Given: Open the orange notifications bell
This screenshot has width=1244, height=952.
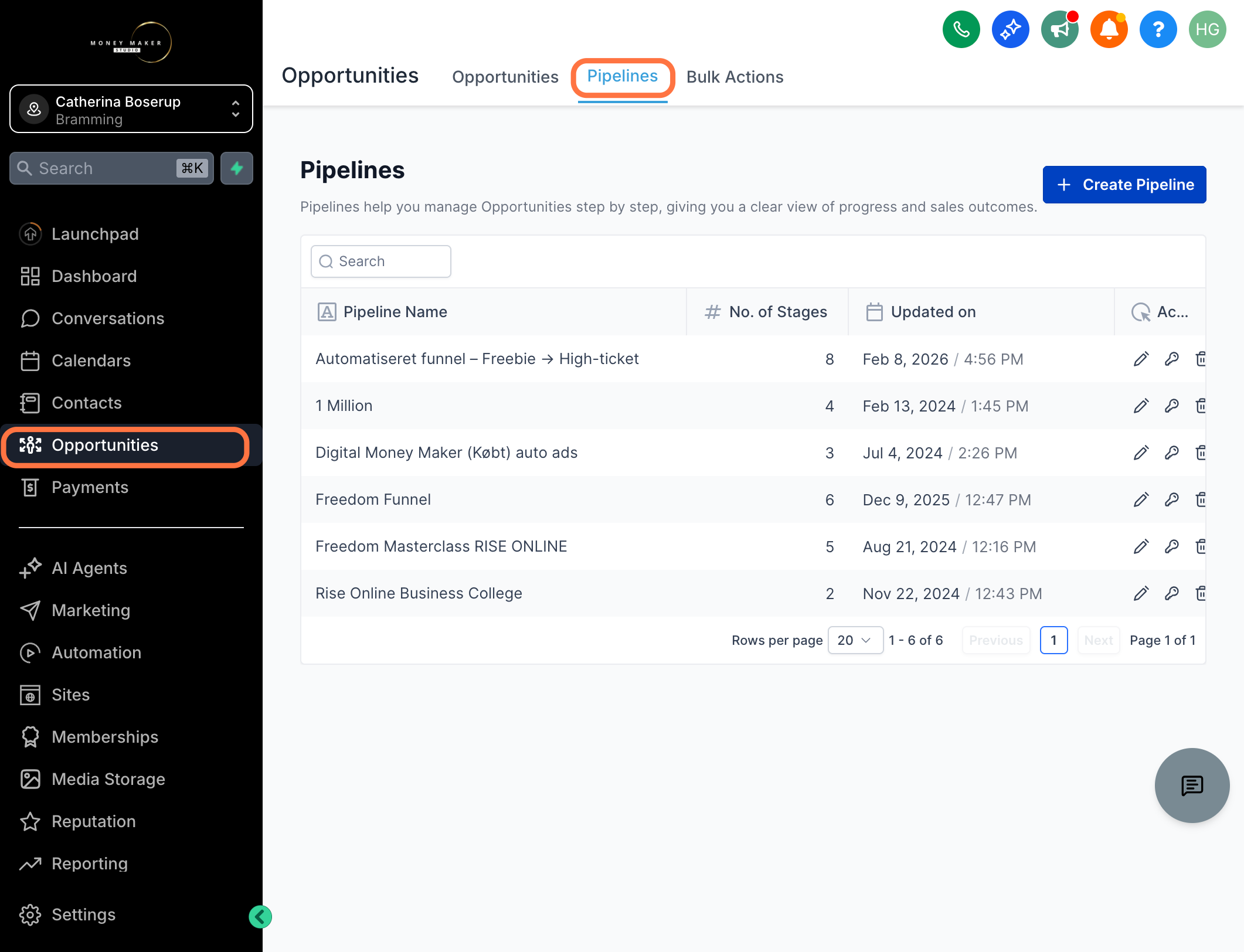Looking at the screenshot, I should (1109, 29).
